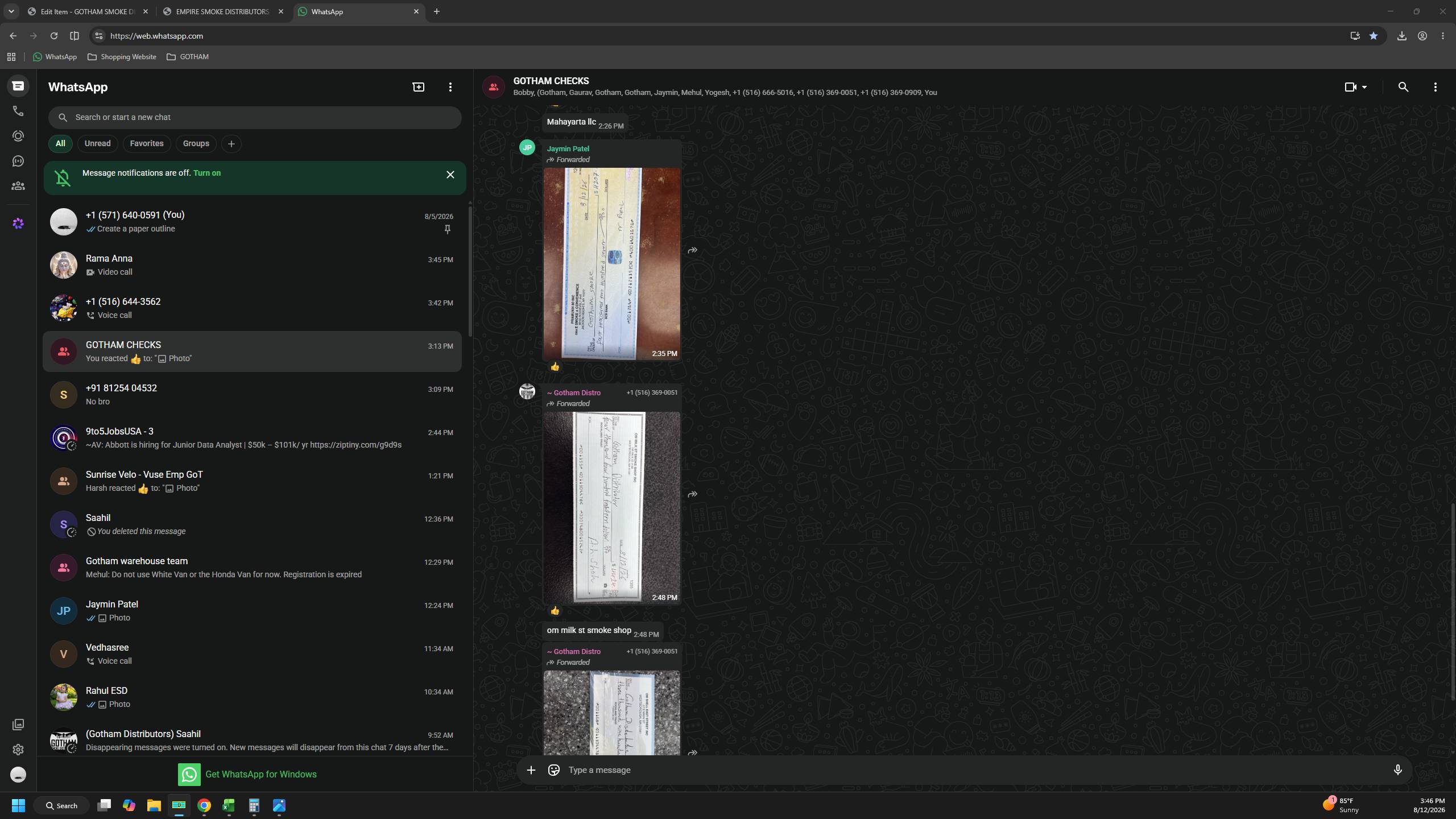The height and width of the screenshot is (819, 1456).
Task: Forward the 2:35 PM check photo
Action: click(x=692, y=250)
